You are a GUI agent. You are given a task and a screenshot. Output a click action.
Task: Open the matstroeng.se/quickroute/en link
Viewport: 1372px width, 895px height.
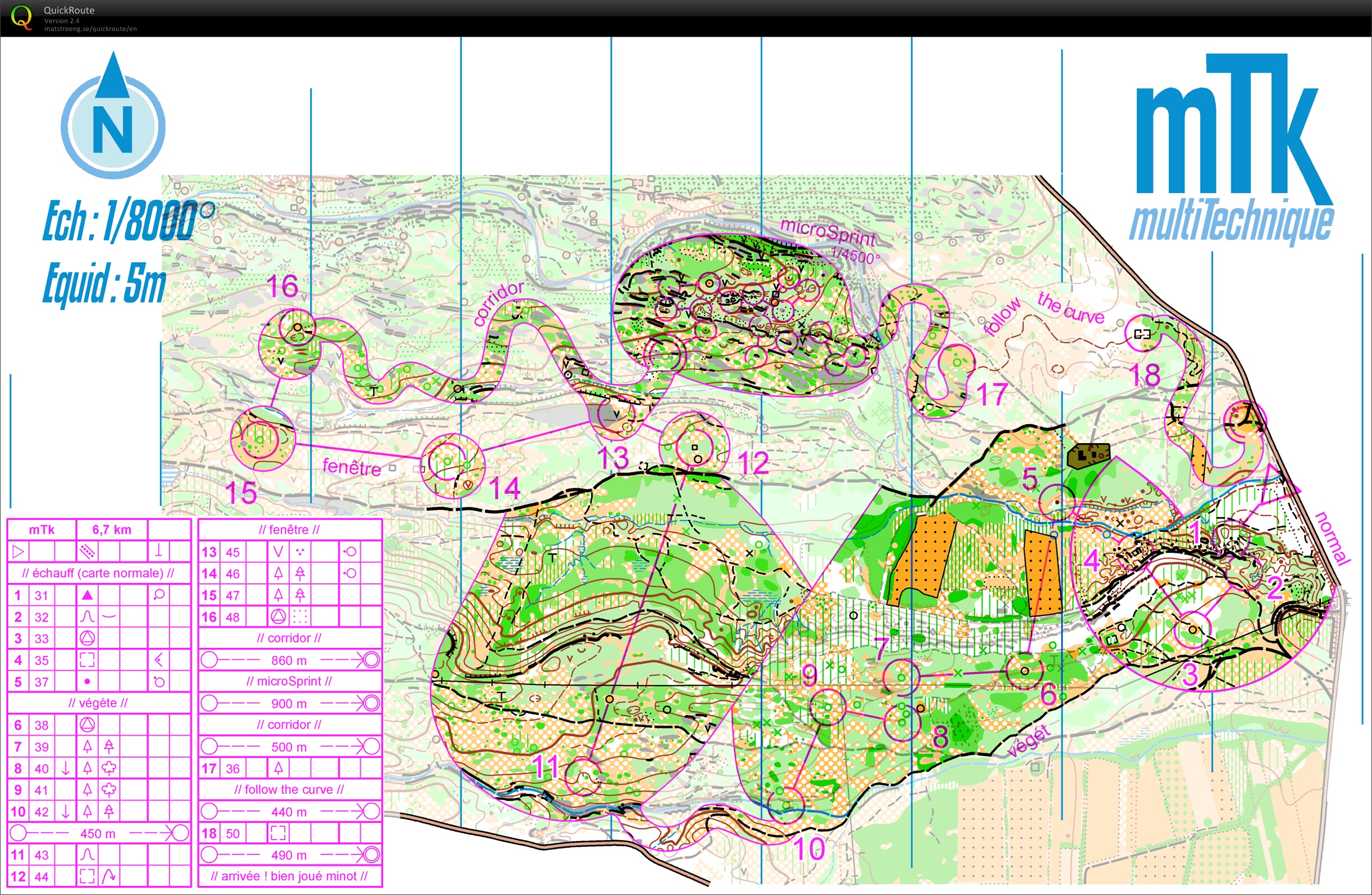[90, 29]
